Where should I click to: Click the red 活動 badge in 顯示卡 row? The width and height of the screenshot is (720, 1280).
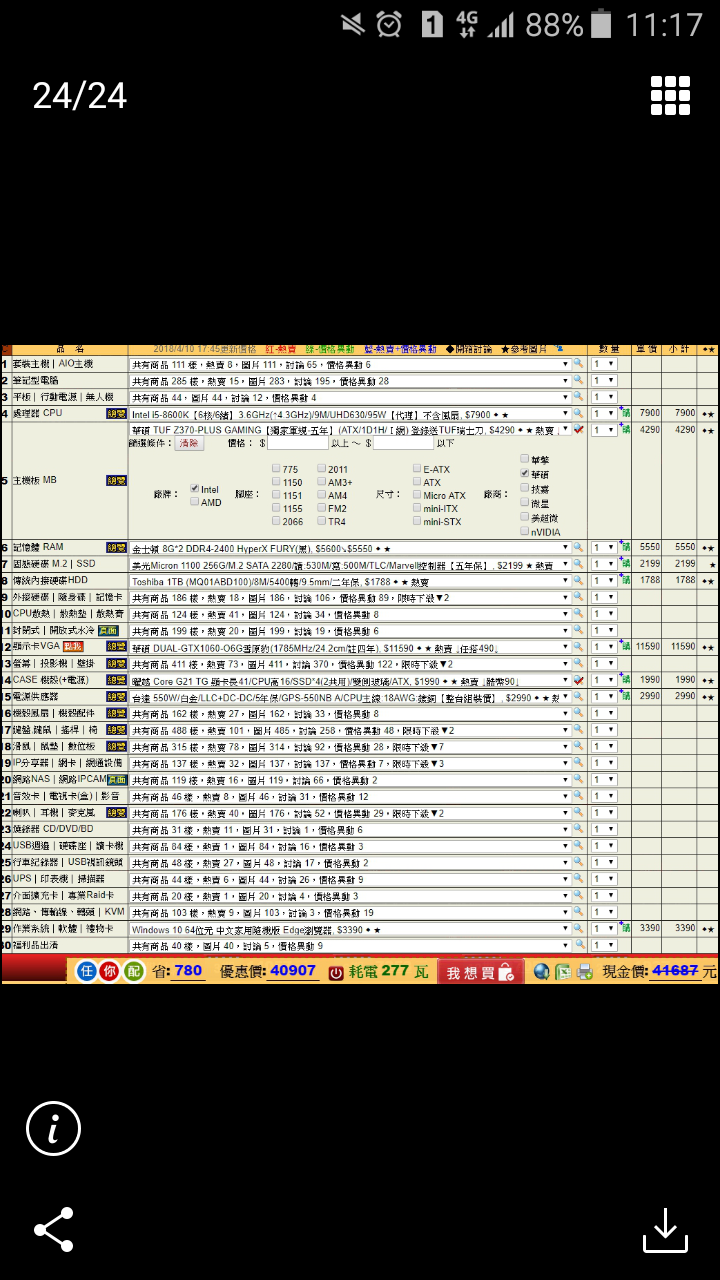[72, 647]
